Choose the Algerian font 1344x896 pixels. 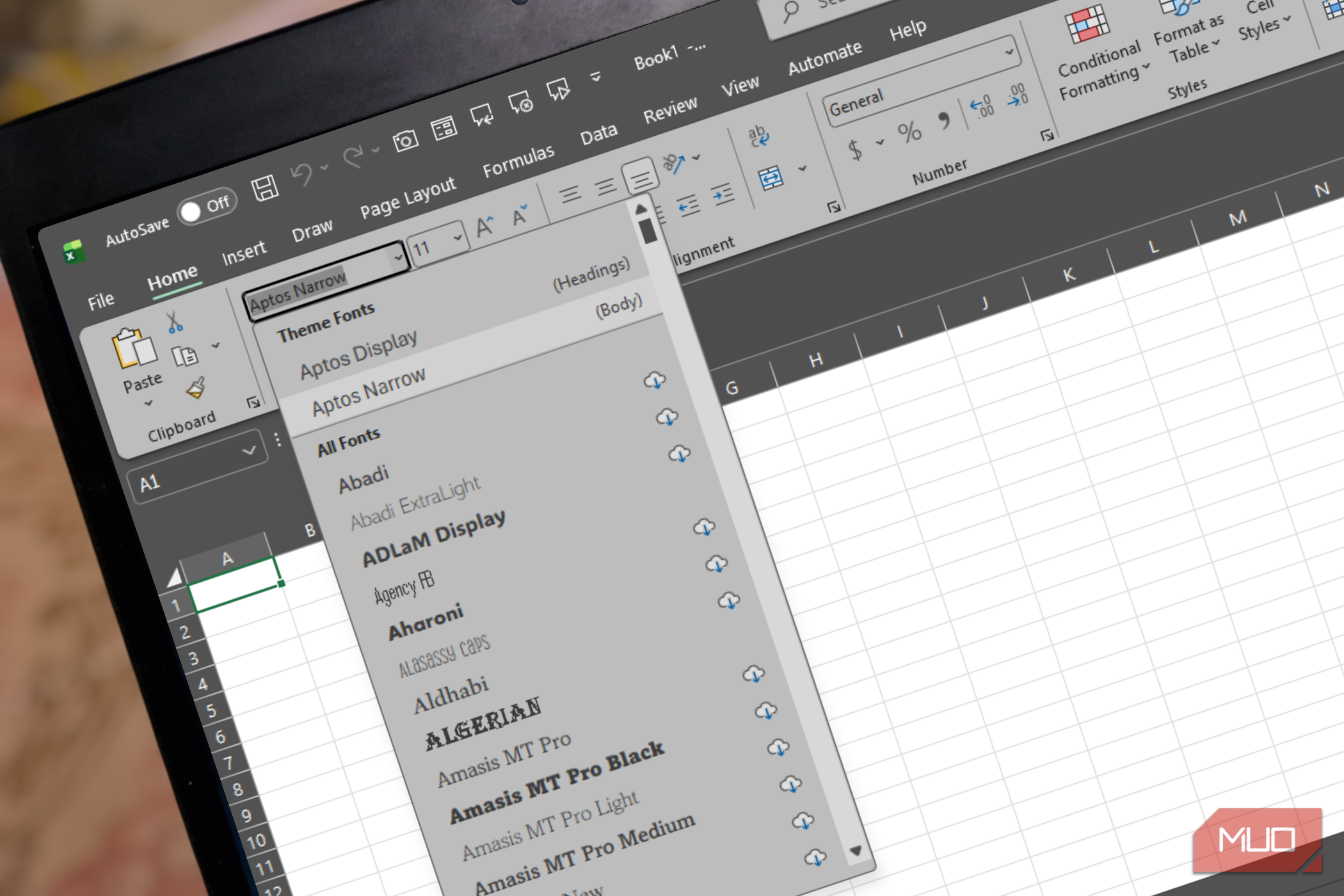pos(483,723)
